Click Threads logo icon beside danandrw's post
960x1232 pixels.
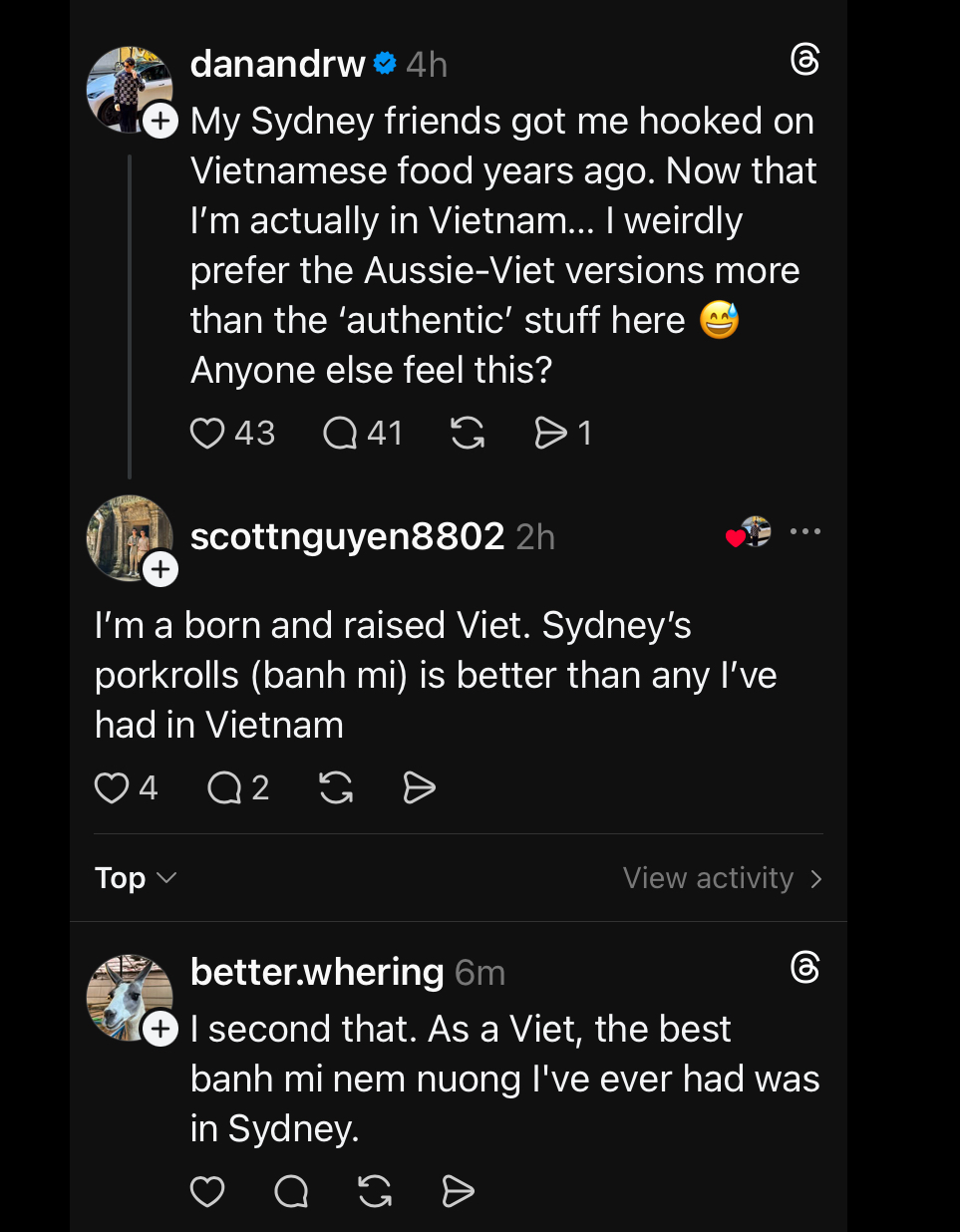tap(804, 61)
